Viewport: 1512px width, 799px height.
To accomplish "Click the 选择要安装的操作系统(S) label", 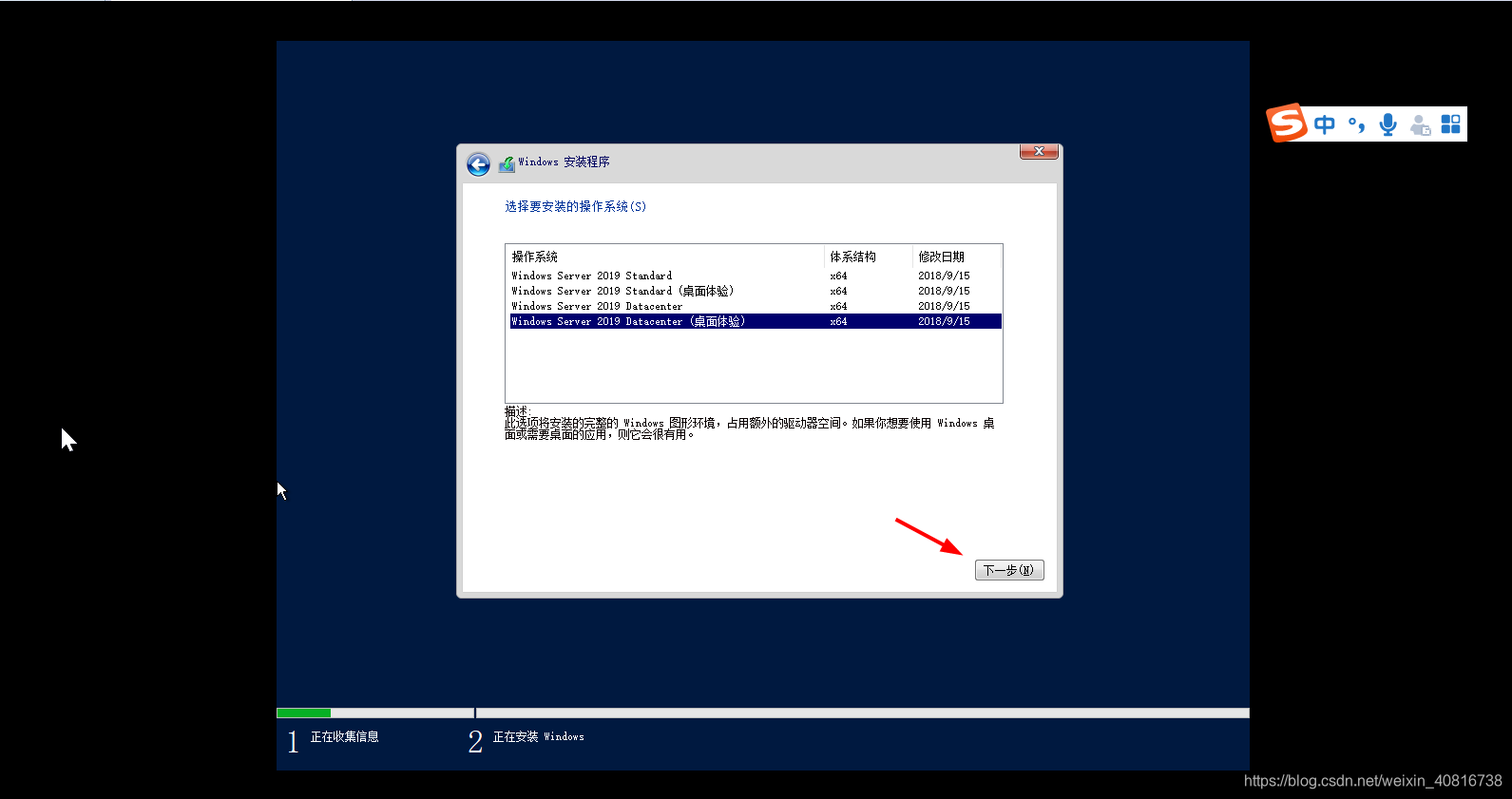I will point(575,206).
